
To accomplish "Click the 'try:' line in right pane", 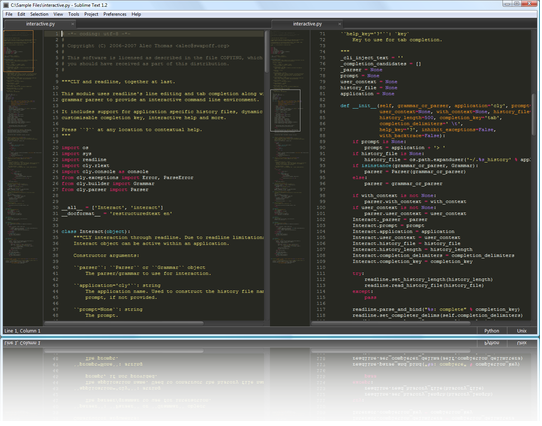I will (x=358, y=274).
